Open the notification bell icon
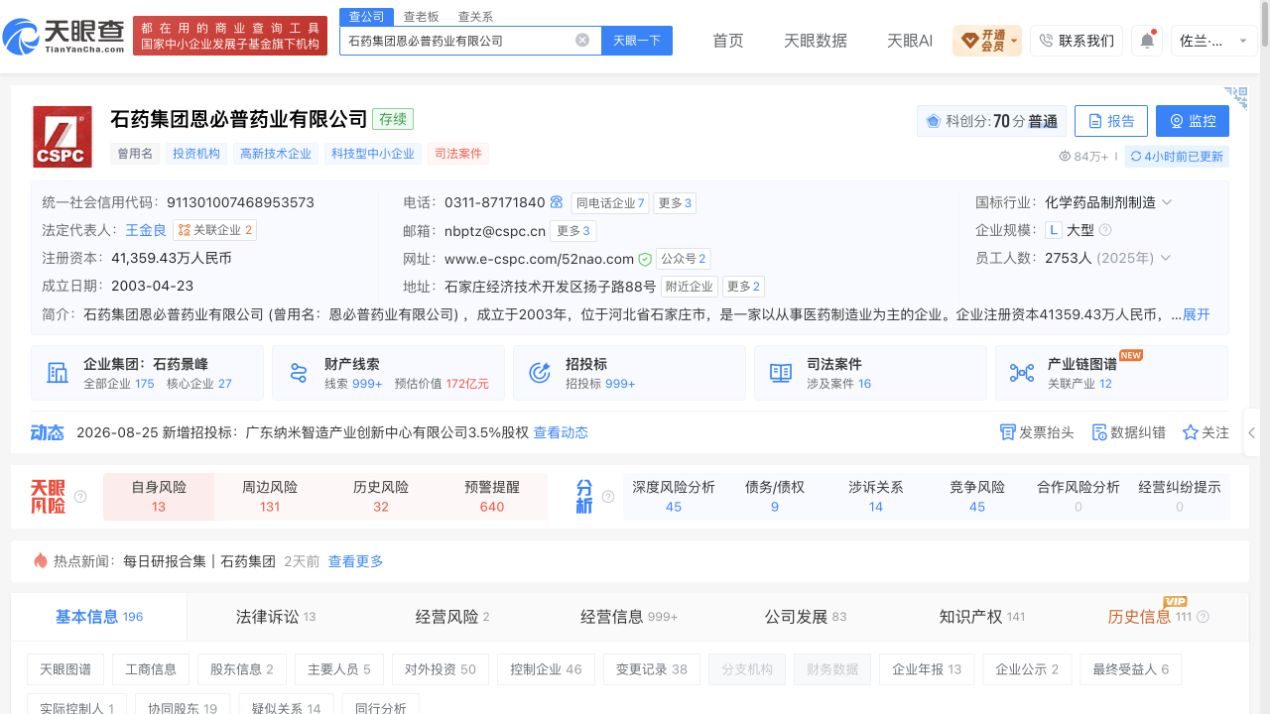Viewport: 1270px width, 714px height. coord(1147,40)
